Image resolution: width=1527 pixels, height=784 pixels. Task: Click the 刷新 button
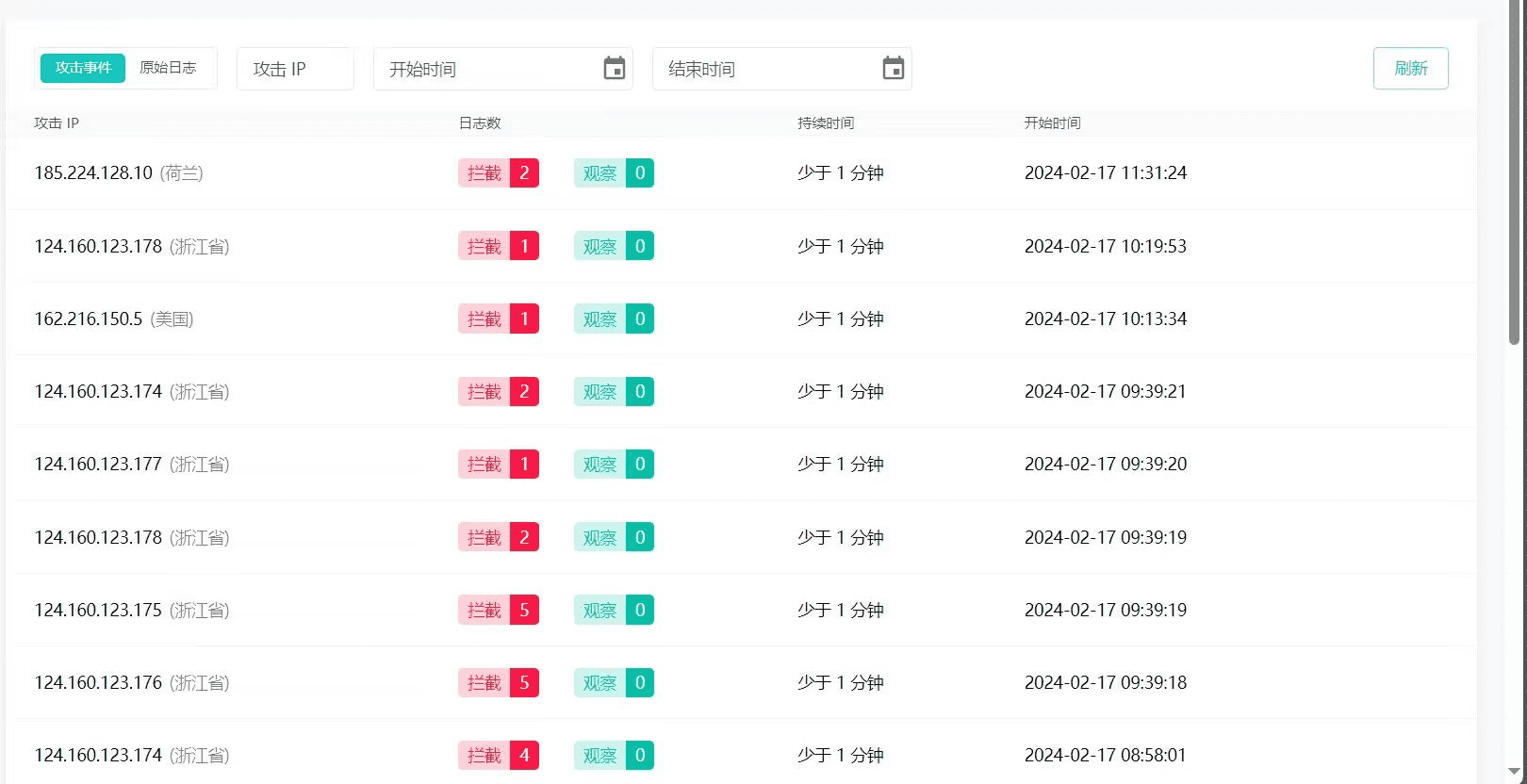[x=1411, y=69]
